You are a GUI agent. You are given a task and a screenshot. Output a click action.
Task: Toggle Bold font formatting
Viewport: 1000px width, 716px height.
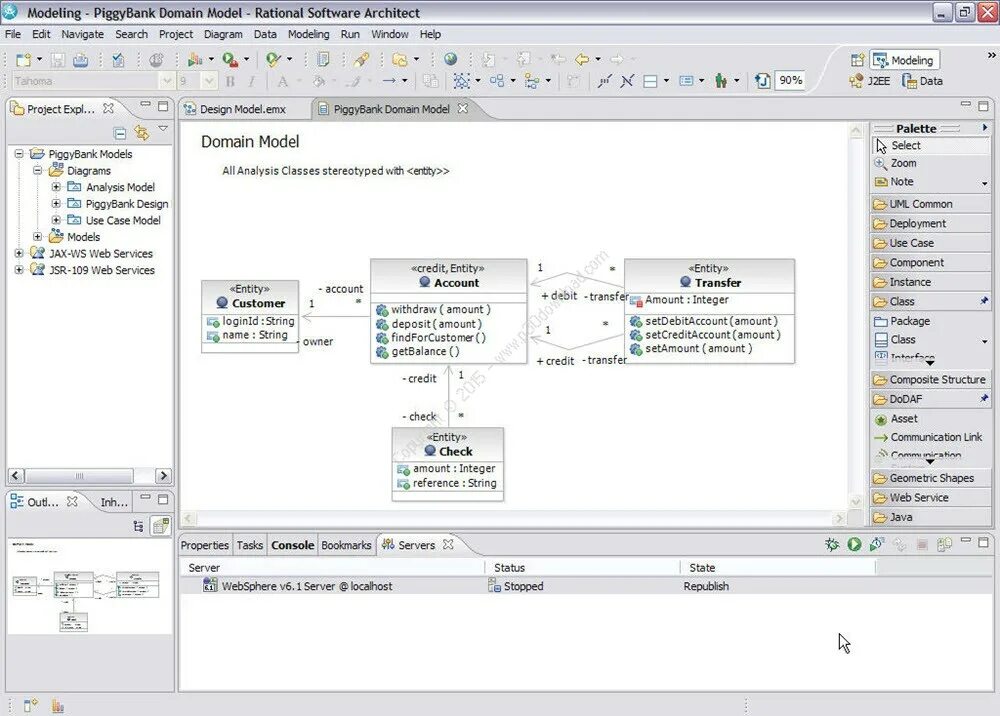(x=230, y=81)
